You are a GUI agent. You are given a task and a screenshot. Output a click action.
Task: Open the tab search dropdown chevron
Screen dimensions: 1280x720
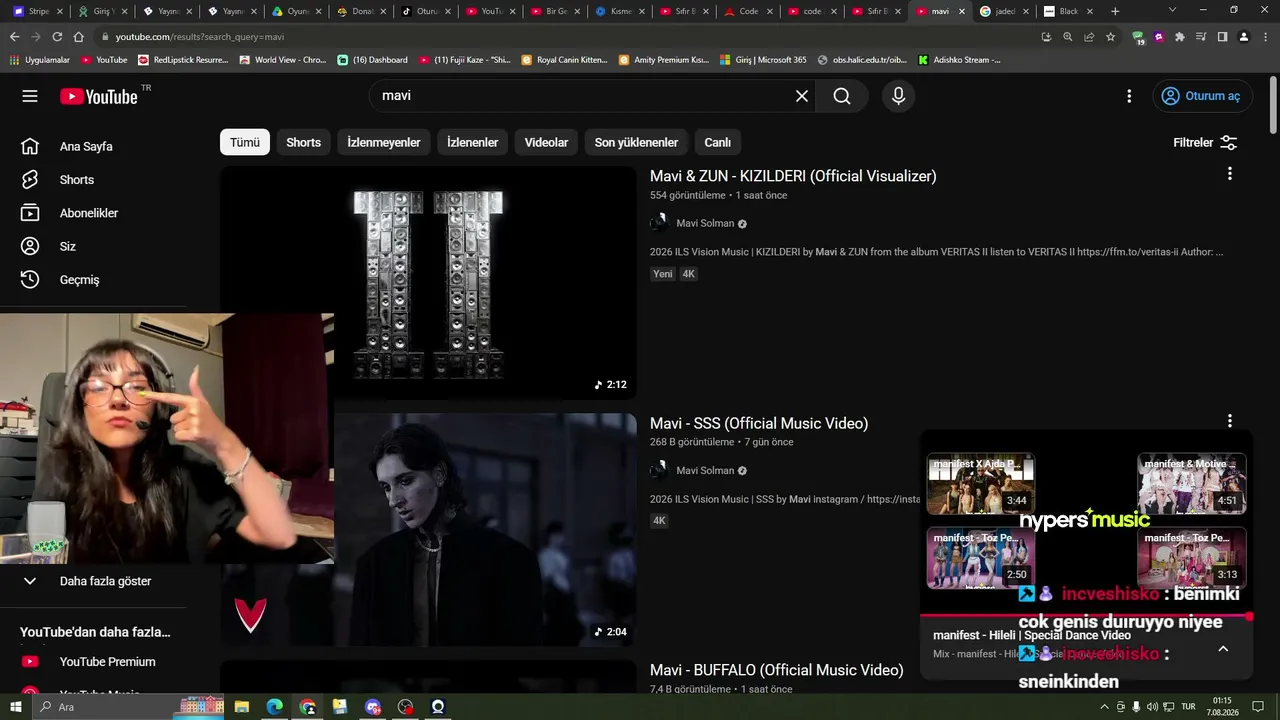[1172, 11]
